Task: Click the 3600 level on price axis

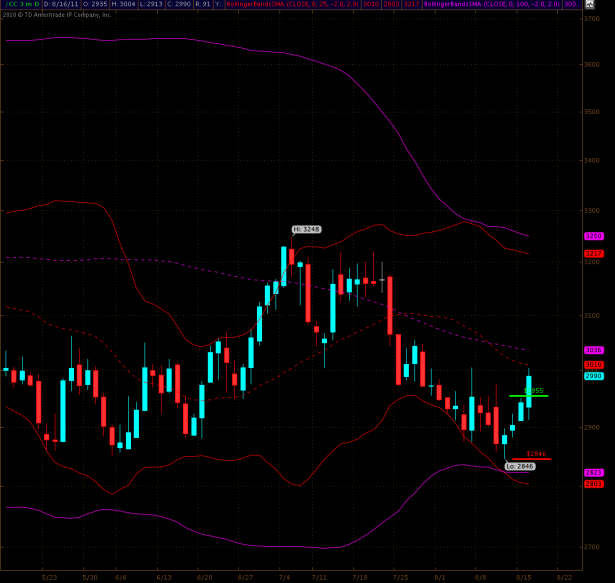Action: [592, 64]
